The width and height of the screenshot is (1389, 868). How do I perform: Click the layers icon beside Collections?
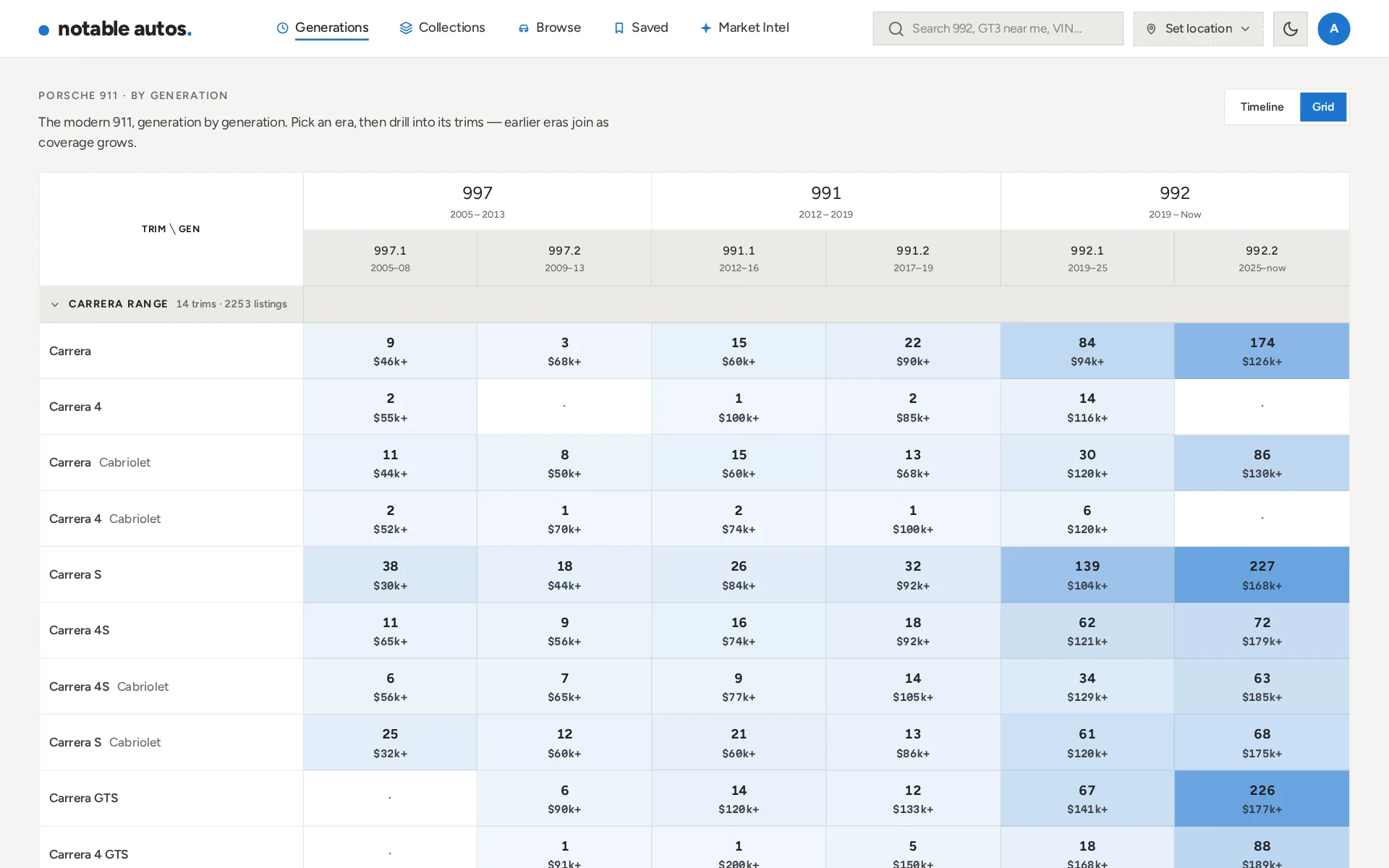(x=406, y=28)
